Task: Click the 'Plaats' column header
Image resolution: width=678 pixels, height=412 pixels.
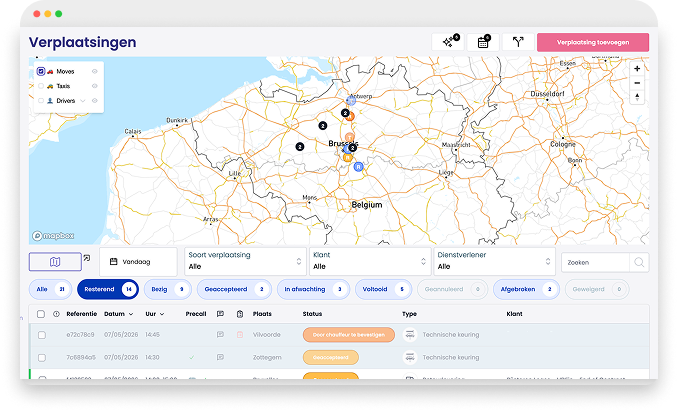Action: 262,314
